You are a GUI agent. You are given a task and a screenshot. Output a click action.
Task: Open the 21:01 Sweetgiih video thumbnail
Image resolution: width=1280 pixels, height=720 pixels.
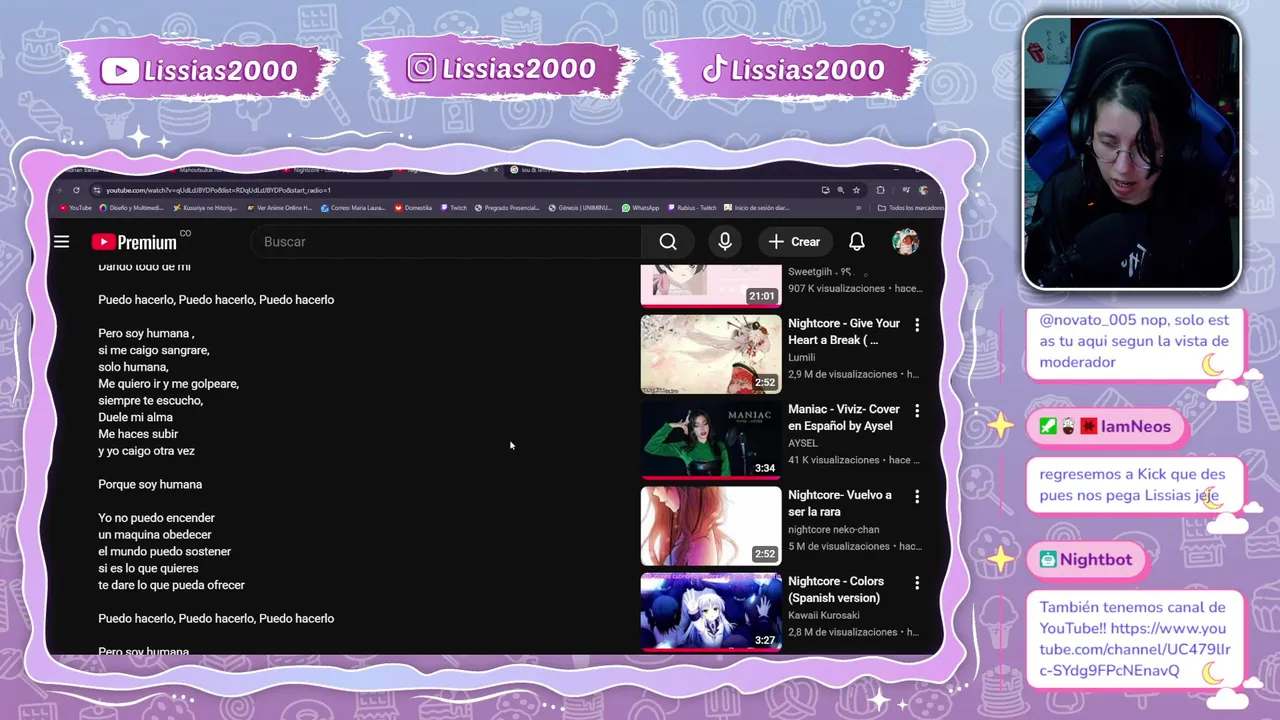711,285
